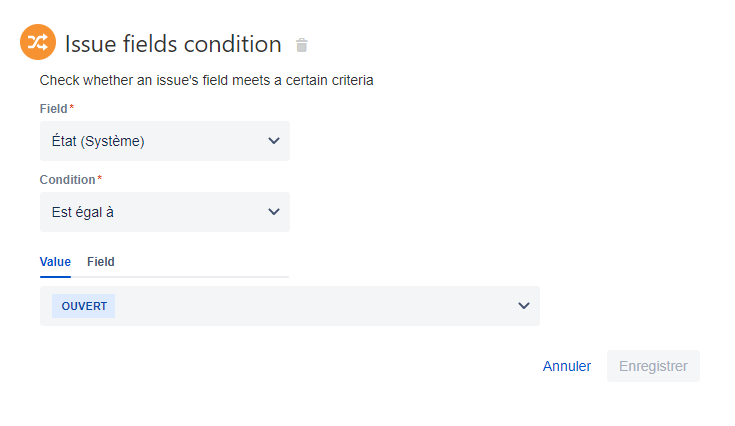Cancel with the Annuler link
Image resolution: width=735 pixels, height=426 pixels.
567,366
